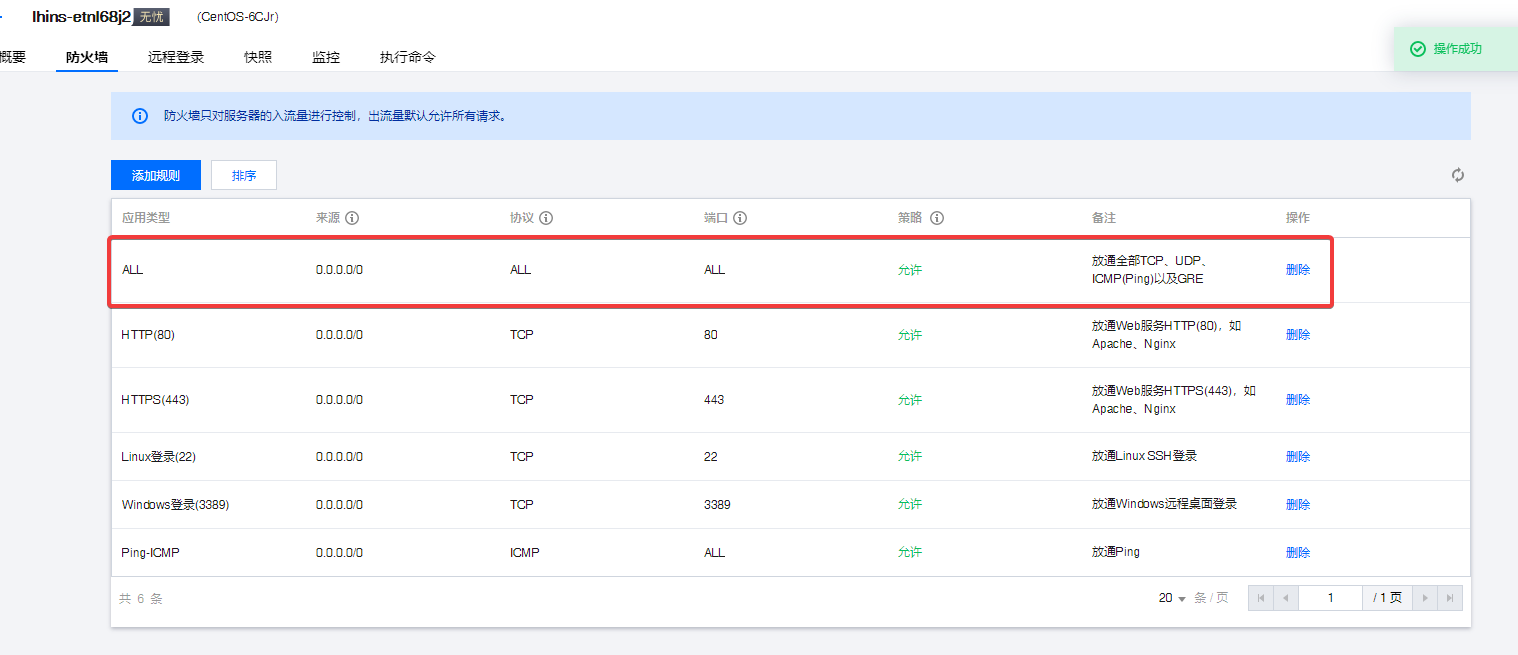The width and height of the screenshot is (1518, 655).
Task: Click port value 443
Action: 714,400
